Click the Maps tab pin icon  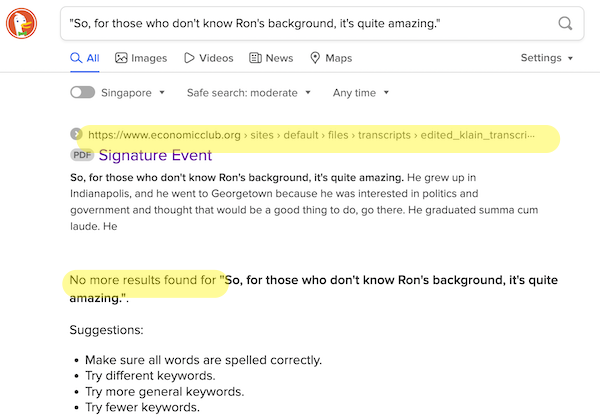click(x=315, y=58)
